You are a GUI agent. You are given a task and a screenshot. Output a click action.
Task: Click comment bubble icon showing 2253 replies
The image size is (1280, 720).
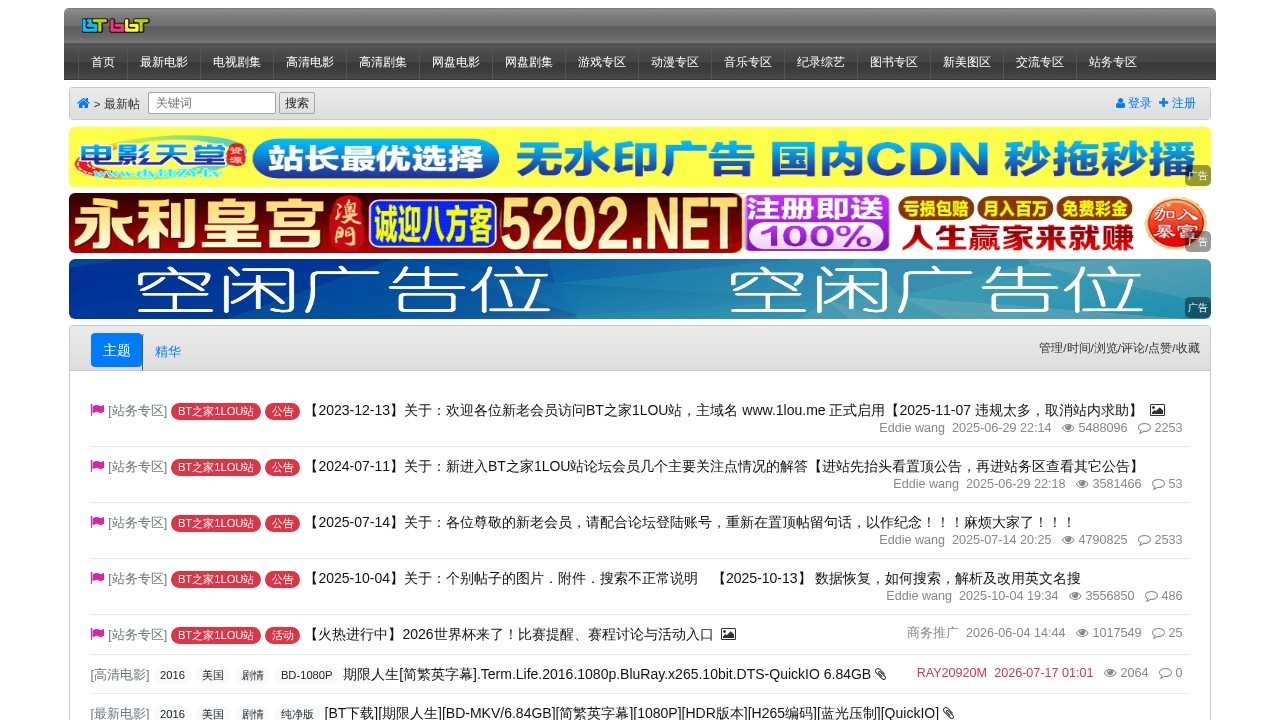tap(1144, 428)
